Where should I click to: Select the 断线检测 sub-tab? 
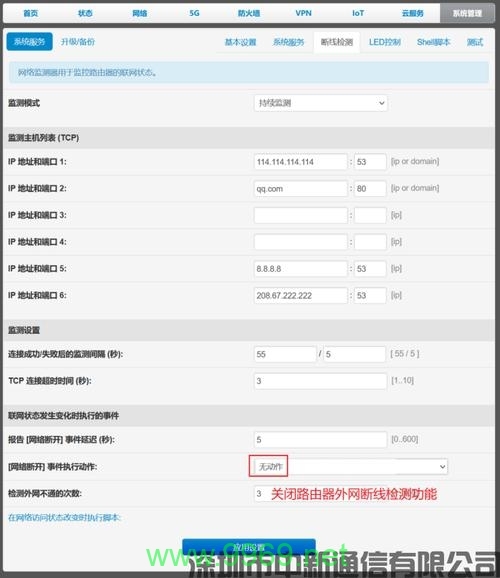coord(337,42)
